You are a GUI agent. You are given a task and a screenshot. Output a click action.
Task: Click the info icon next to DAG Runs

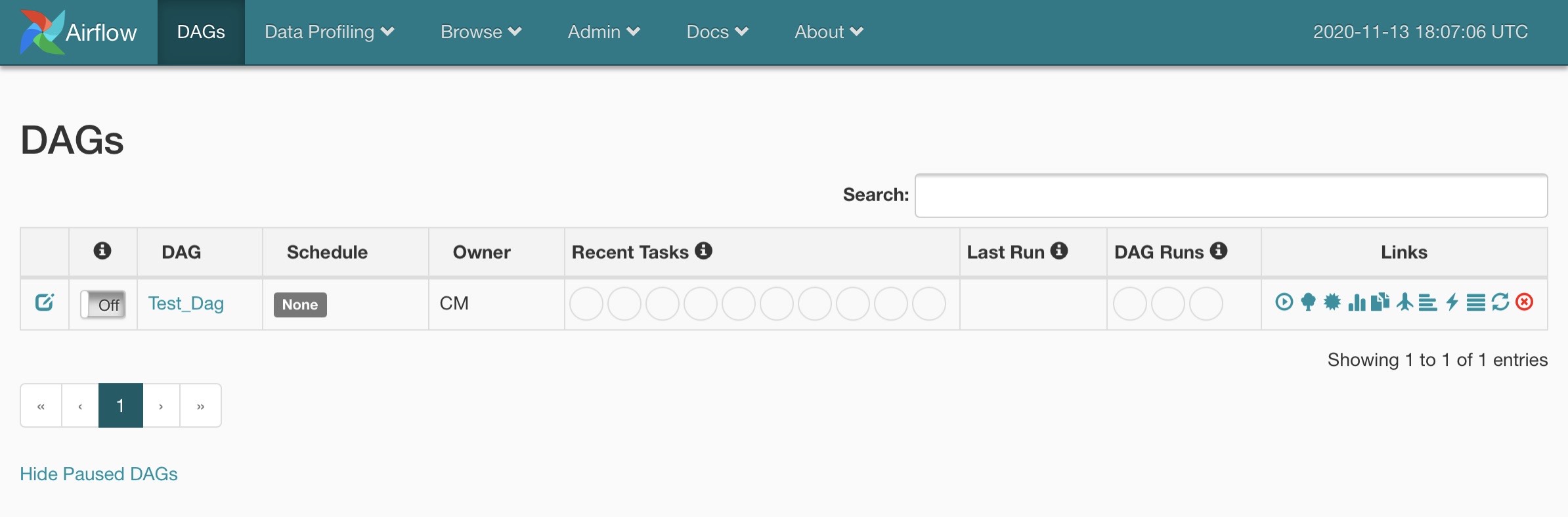1219,250
